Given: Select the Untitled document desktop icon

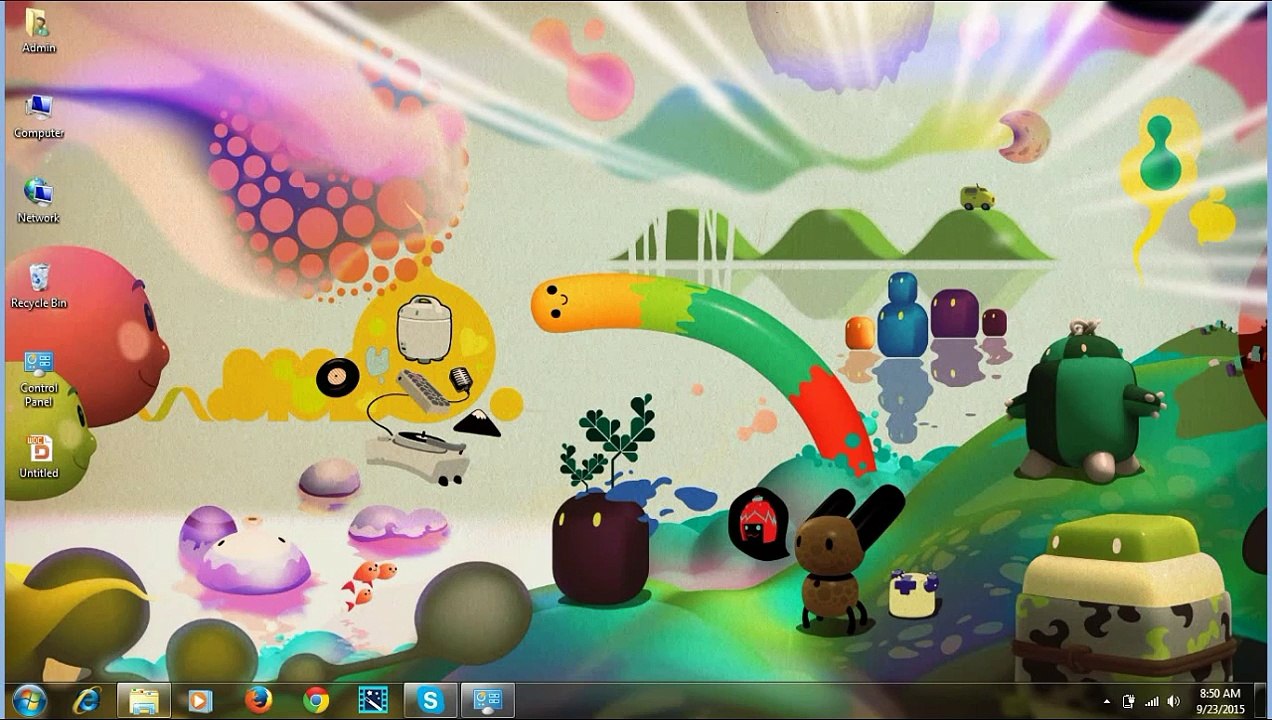Looking at the screenshot, I should tap(39, 456).
